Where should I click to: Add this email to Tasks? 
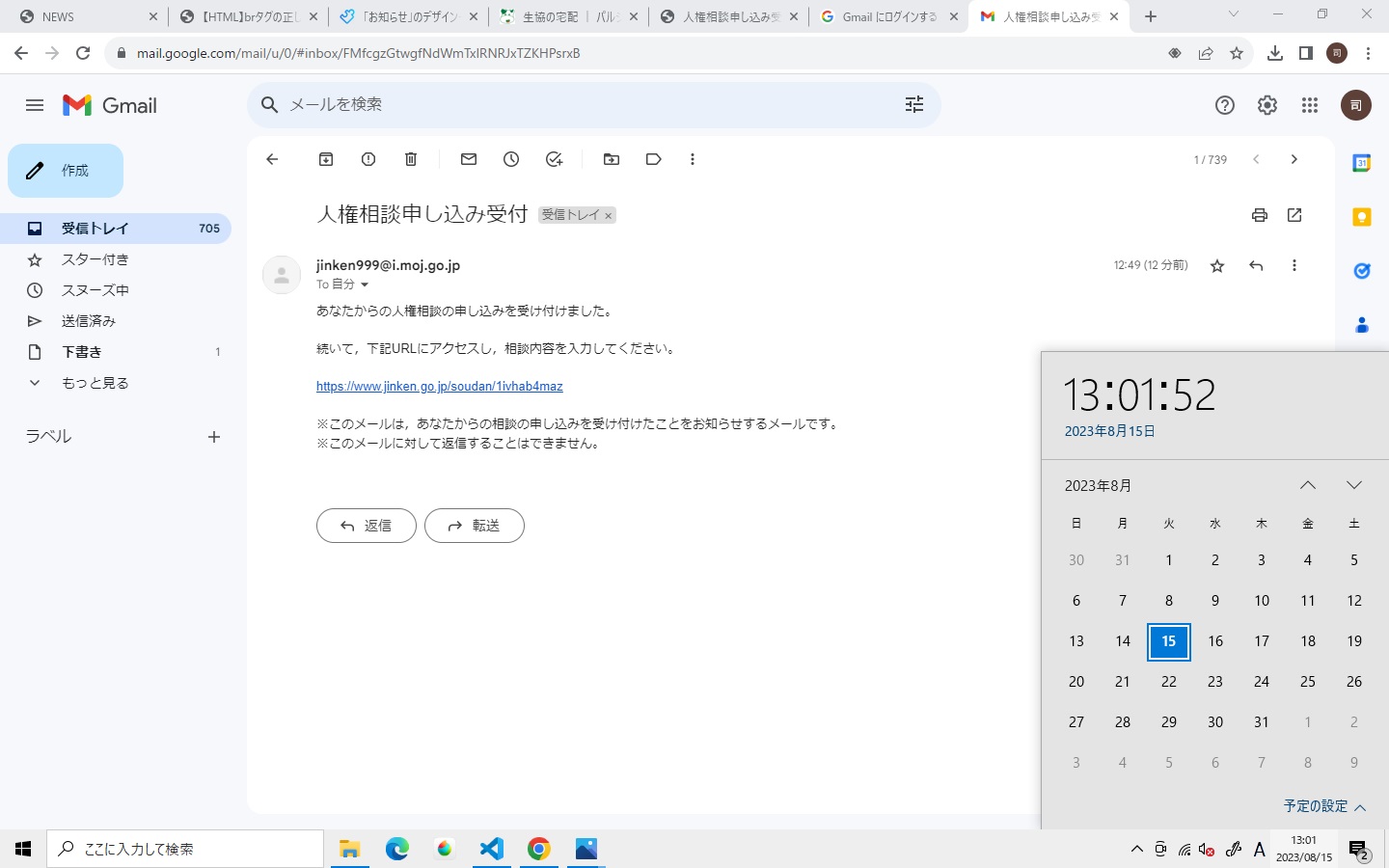click(554, 159)
